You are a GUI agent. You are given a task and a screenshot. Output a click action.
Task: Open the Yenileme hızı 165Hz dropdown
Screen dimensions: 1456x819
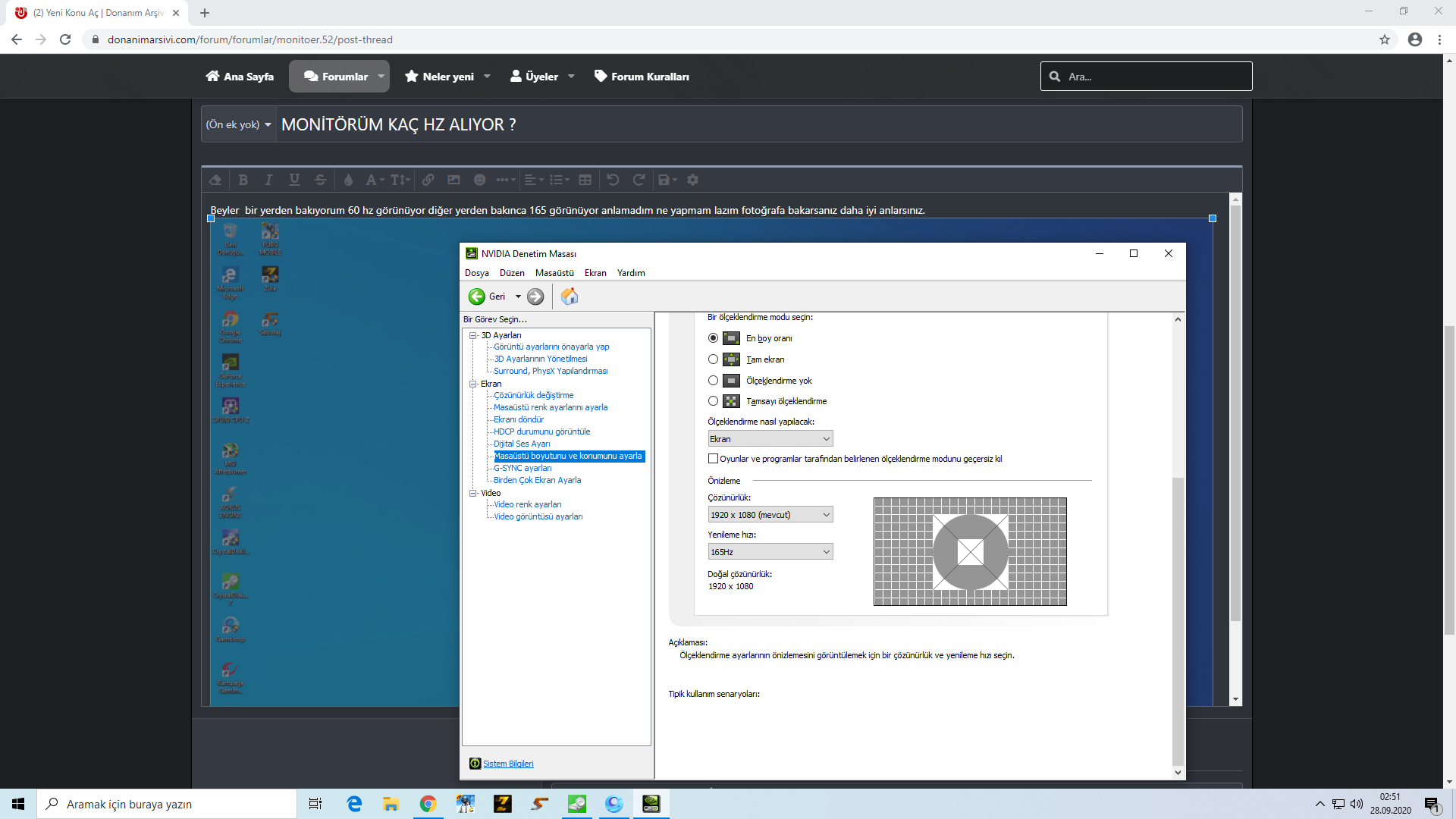pyautogui.click(x=770, y=552)
